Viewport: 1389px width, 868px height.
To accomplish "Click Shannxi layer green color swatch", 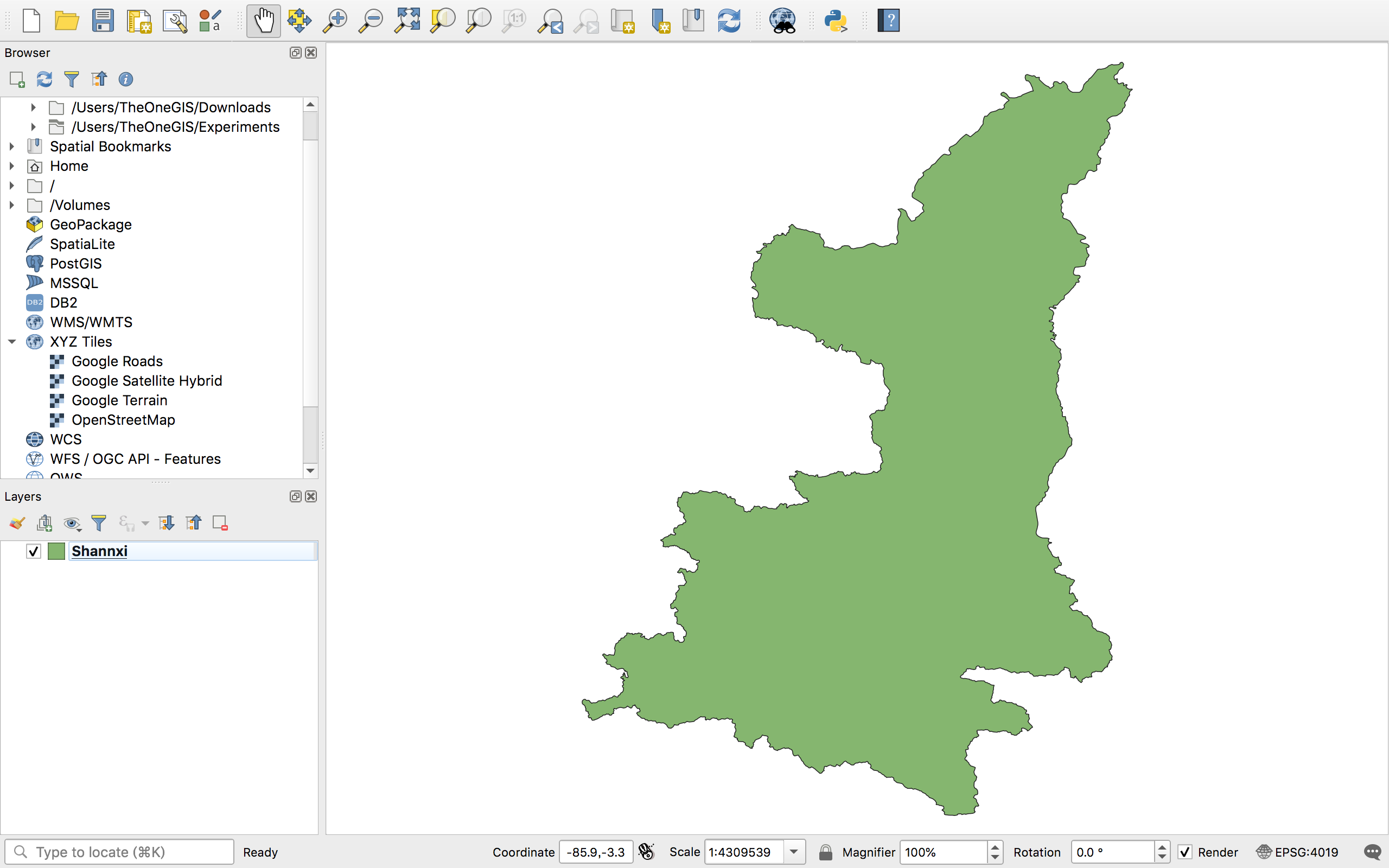I will click(x=56, y=551).
